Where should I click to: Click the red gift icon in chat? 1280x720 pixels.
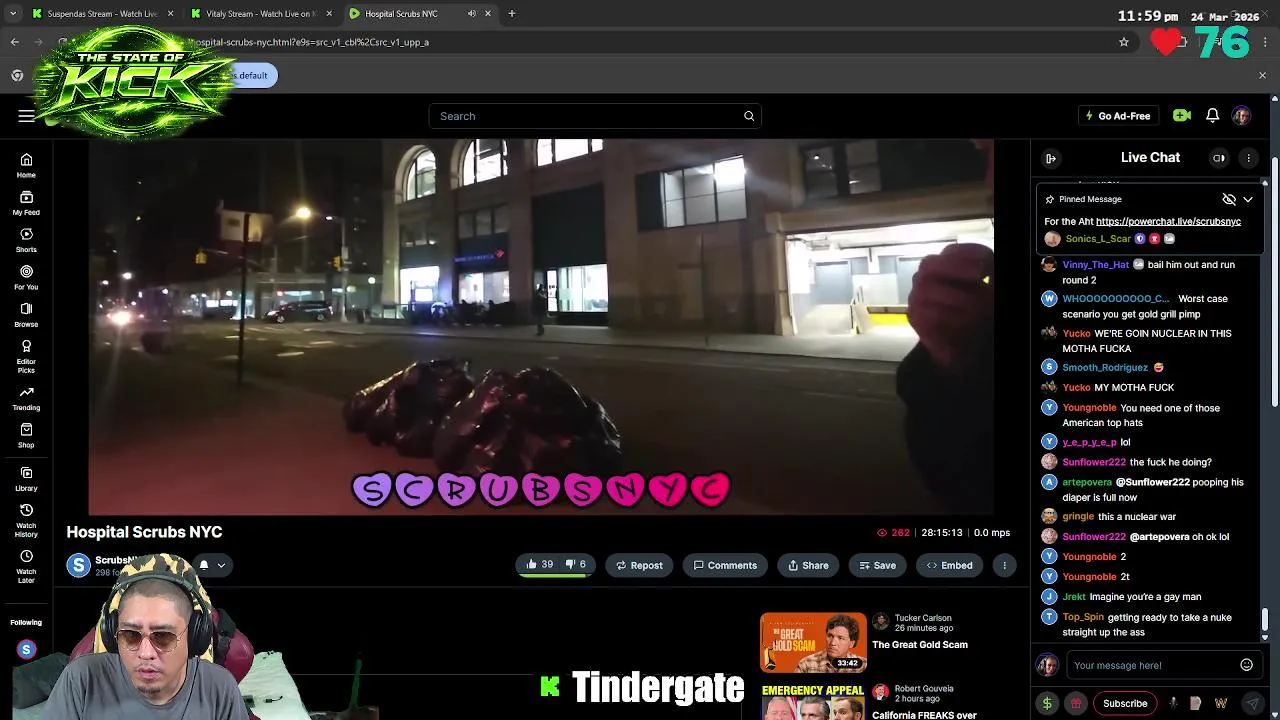pyautogui.click(x=1076, y=703)
